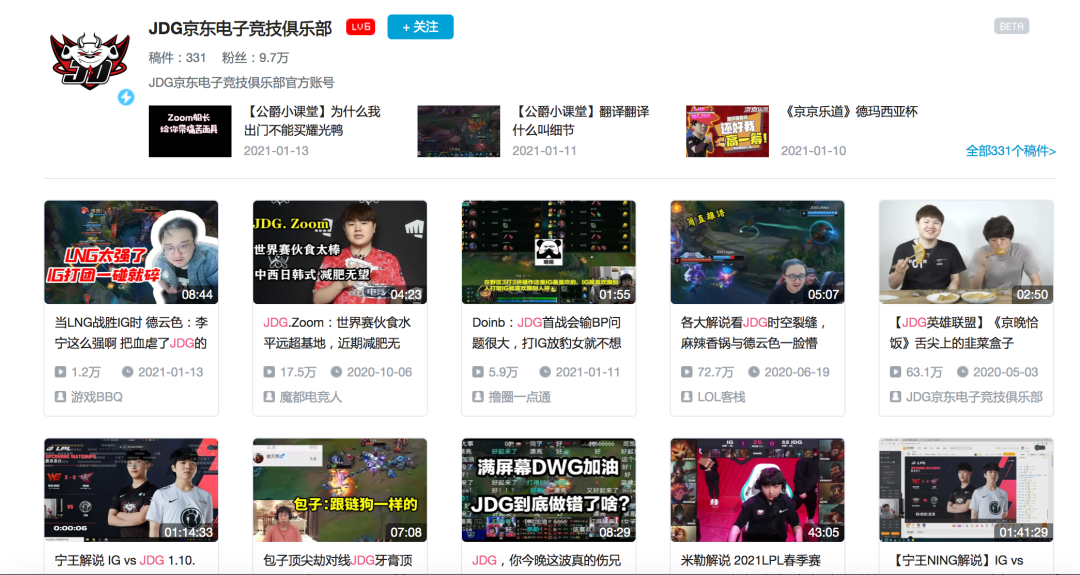Click the uploader icon beside LOL客栈
This screenshot has height=575, width=1080.
pyautogui.click(x=686, y=397)
